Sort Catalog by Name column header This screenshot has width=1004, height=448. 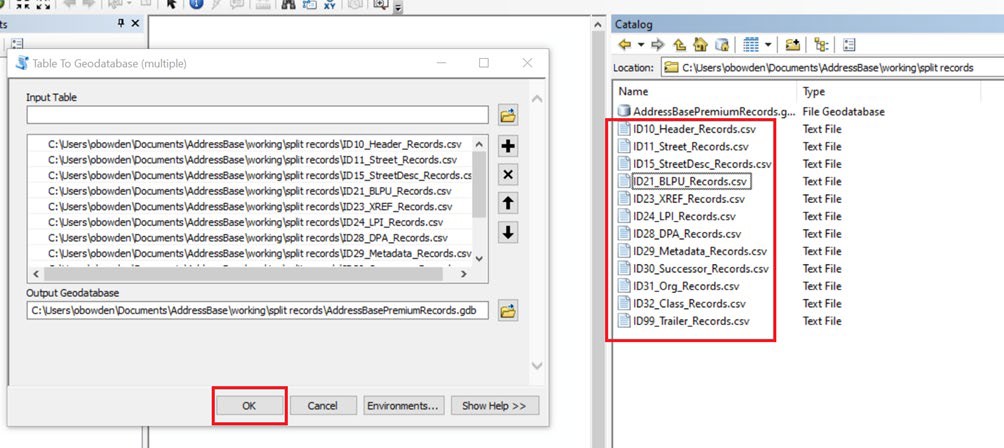click(704, 92)
